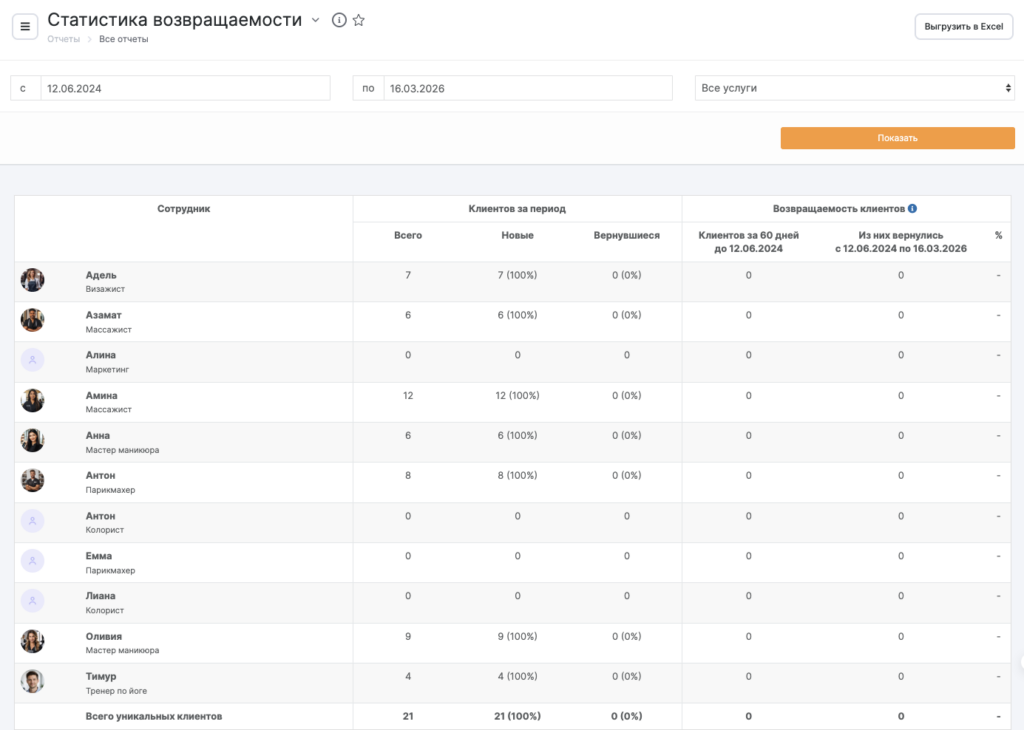Screen dimensions: 1024x730
Task: Open the Все услуги dropdown
Action: click(x=854, y=88)
